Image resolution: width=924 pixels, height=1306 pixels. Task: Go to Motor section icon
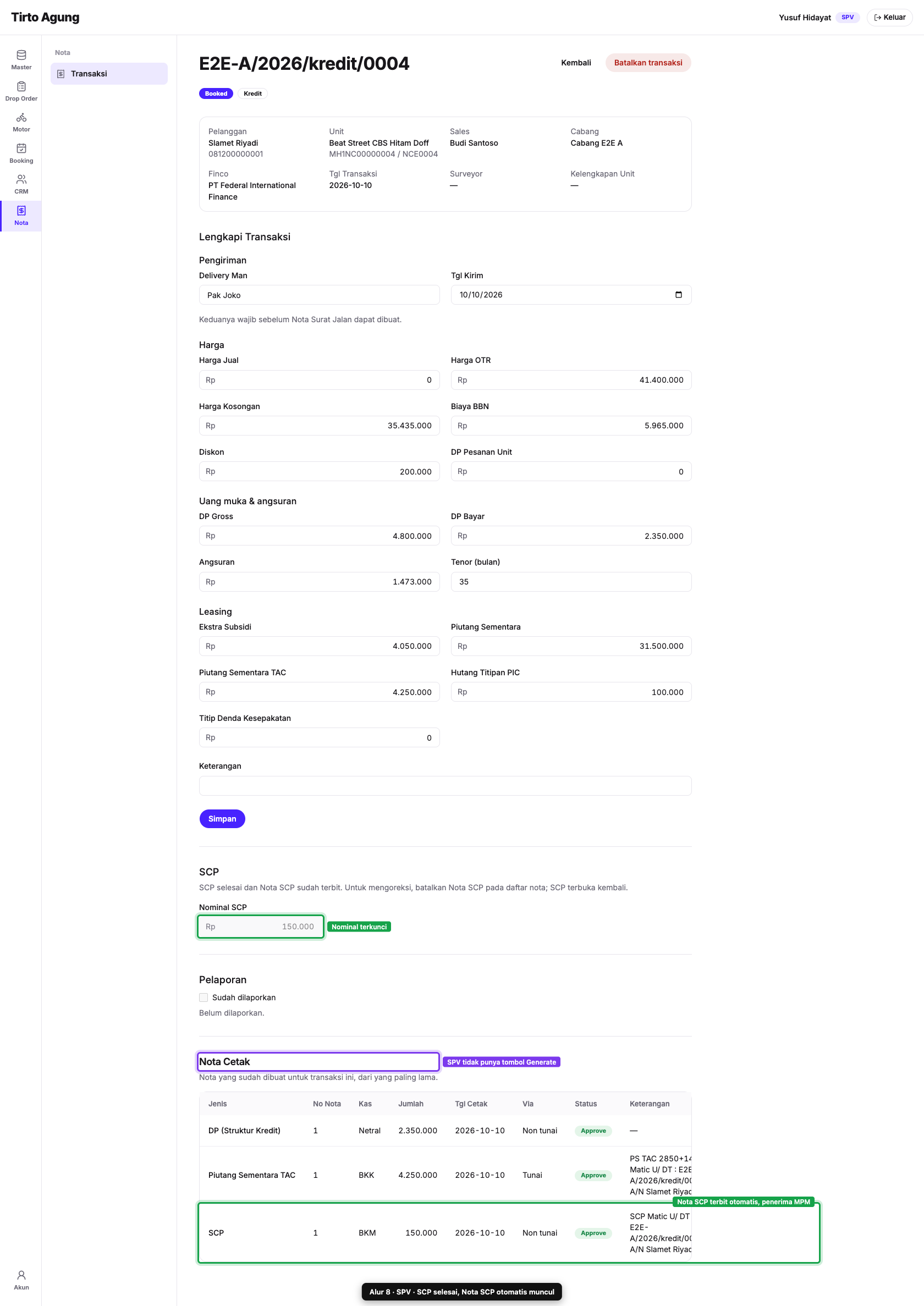click(21, 117)
